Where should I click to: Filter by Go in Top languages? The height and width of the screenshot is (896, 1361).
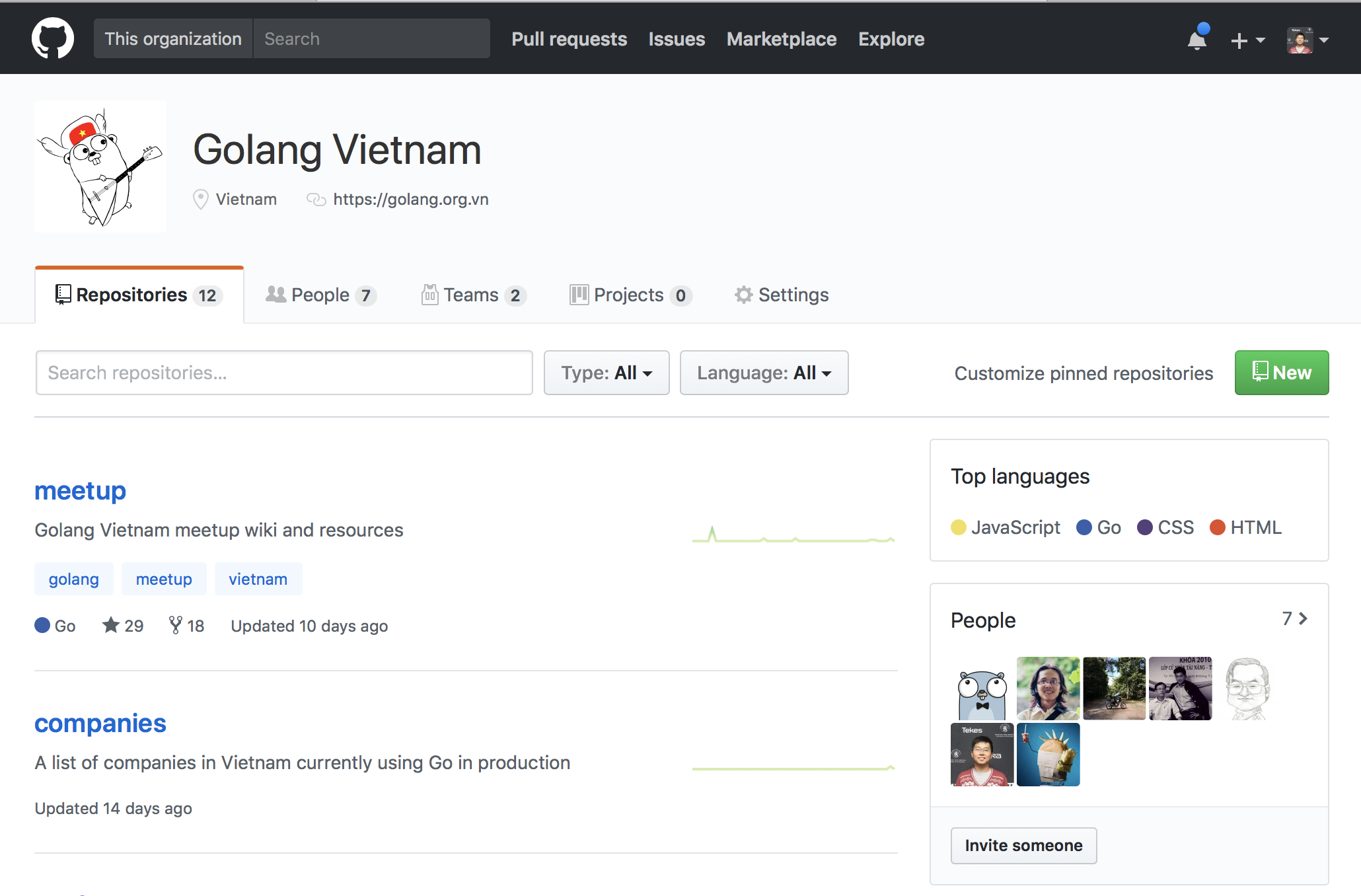(x=1099, y=527)
